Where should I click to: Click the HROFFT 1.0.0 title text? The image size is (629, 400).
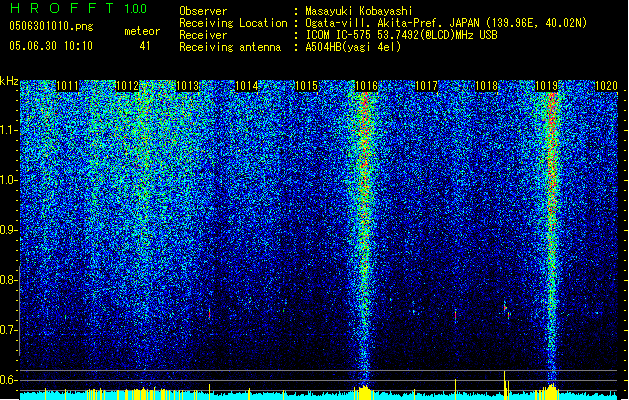click(79, 8)
